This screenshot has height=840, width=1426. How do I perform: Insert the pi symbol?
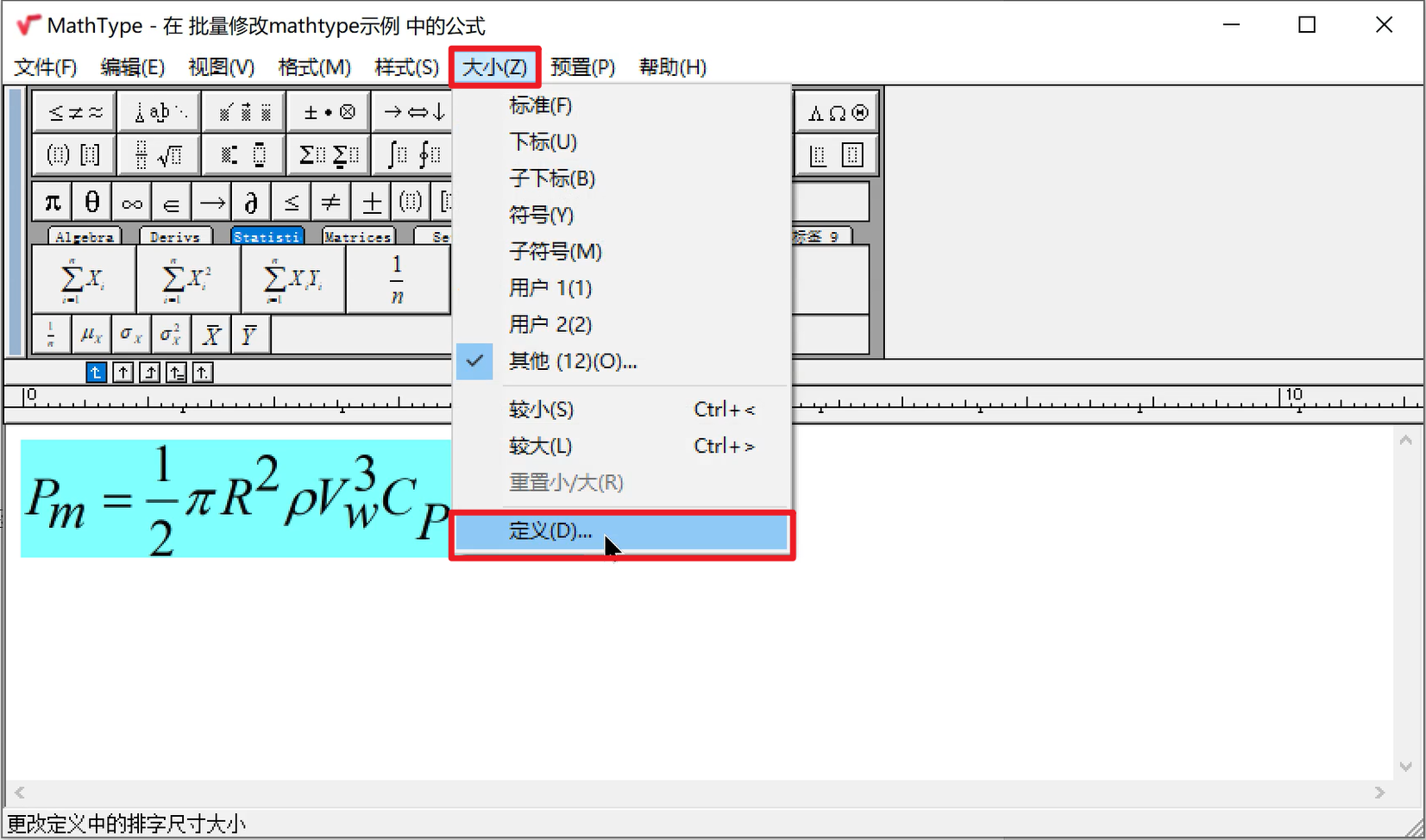click(53, 203)
